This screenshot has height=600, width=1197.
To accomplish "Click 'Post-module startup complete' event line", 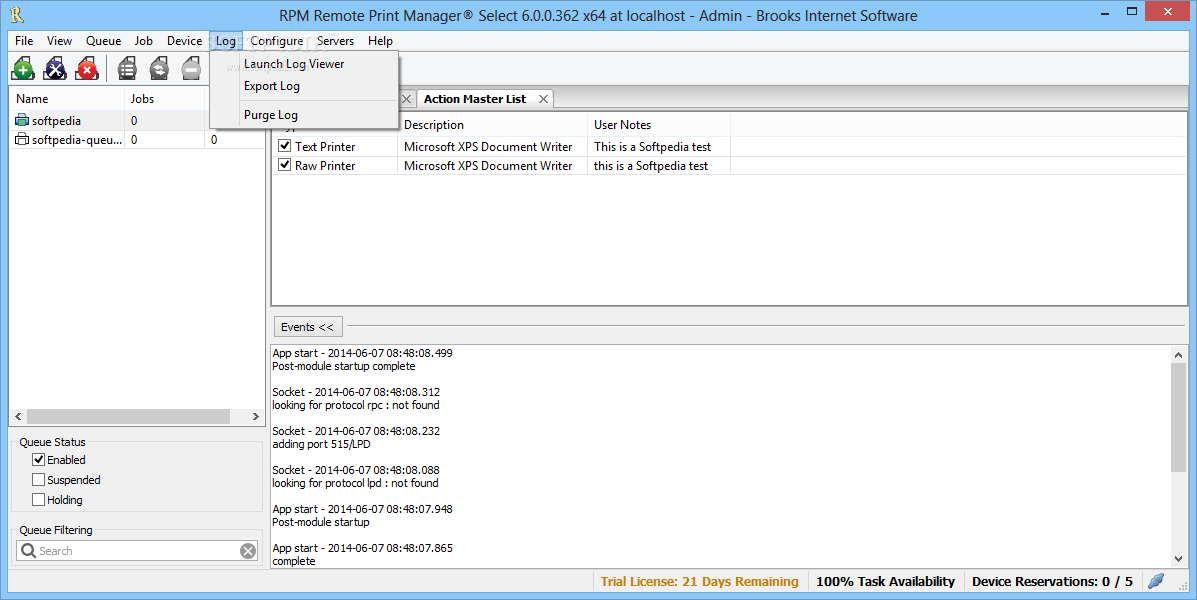I will [x=344, y=366].
